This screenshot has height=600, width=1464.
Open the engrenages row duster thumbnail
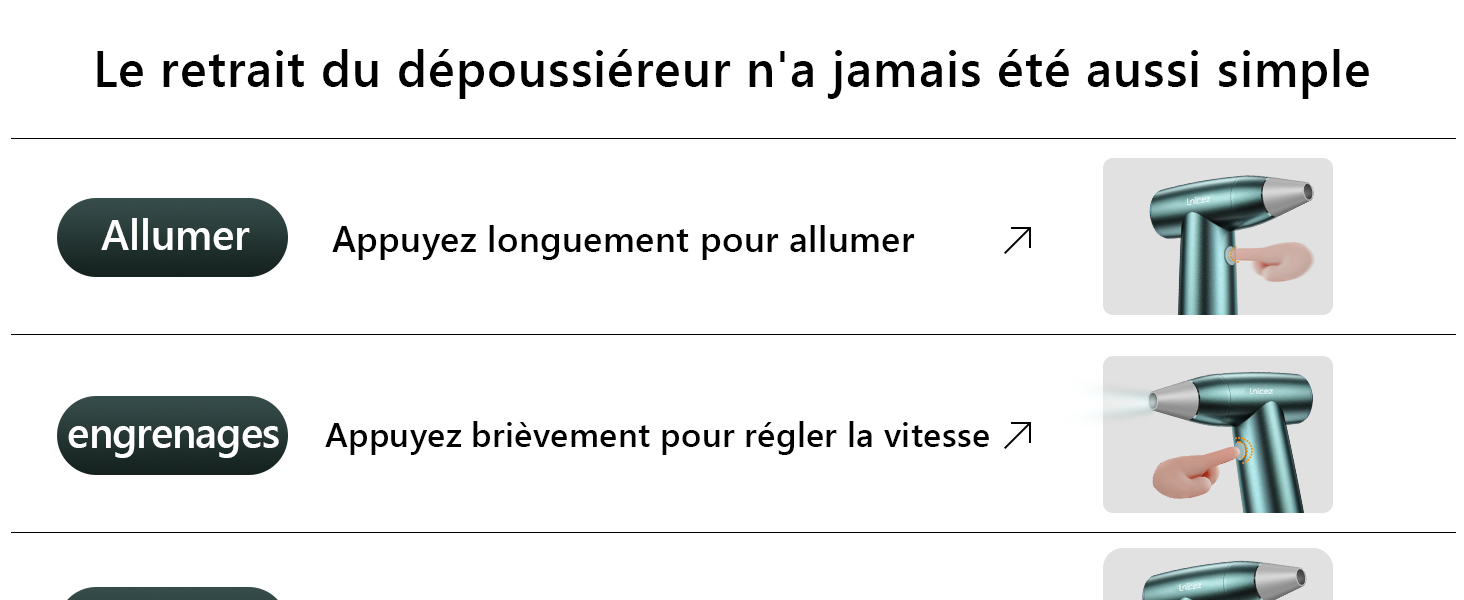(1217, 435)
